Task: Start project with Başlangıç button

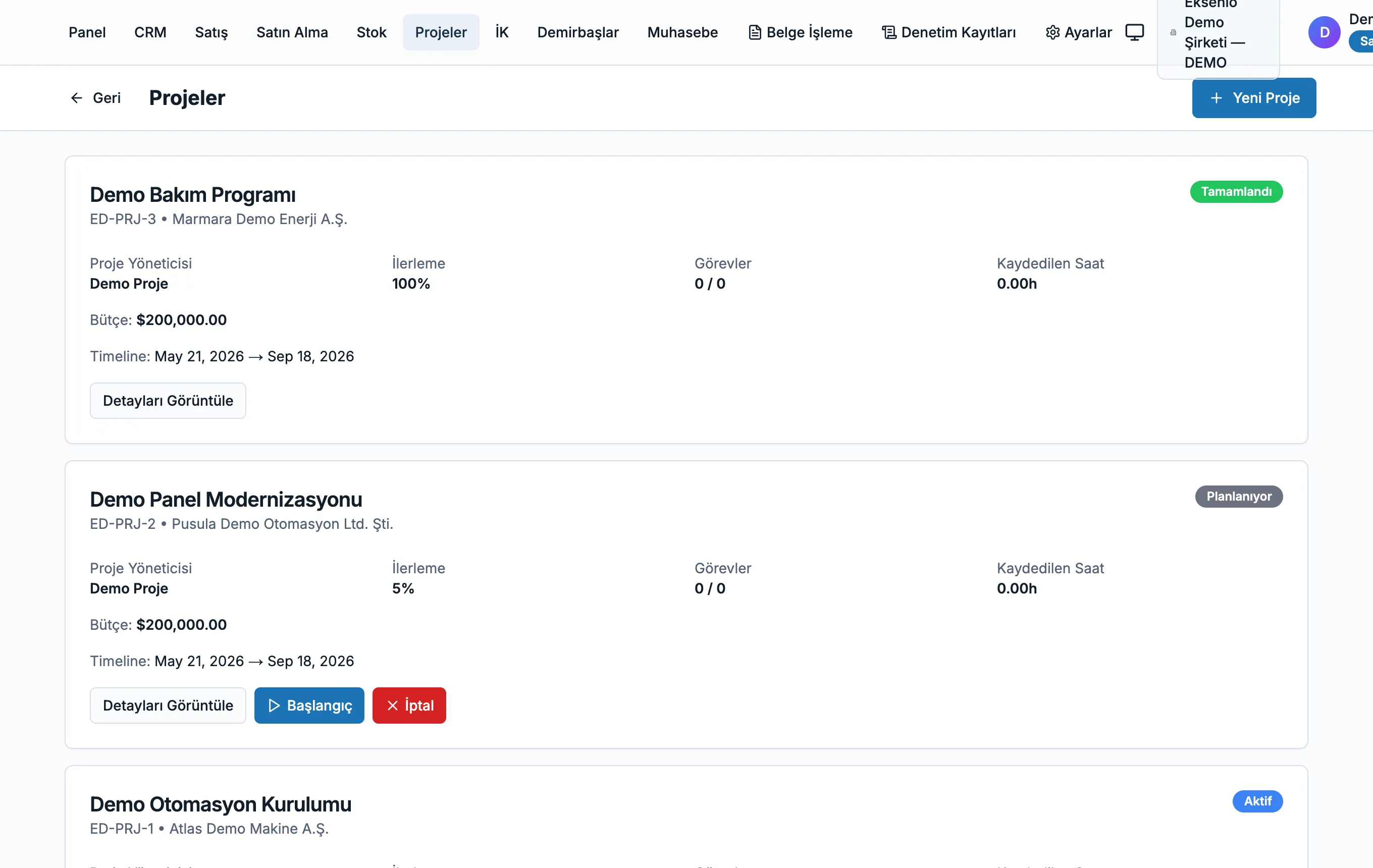Action: click(x=309, y=706)
